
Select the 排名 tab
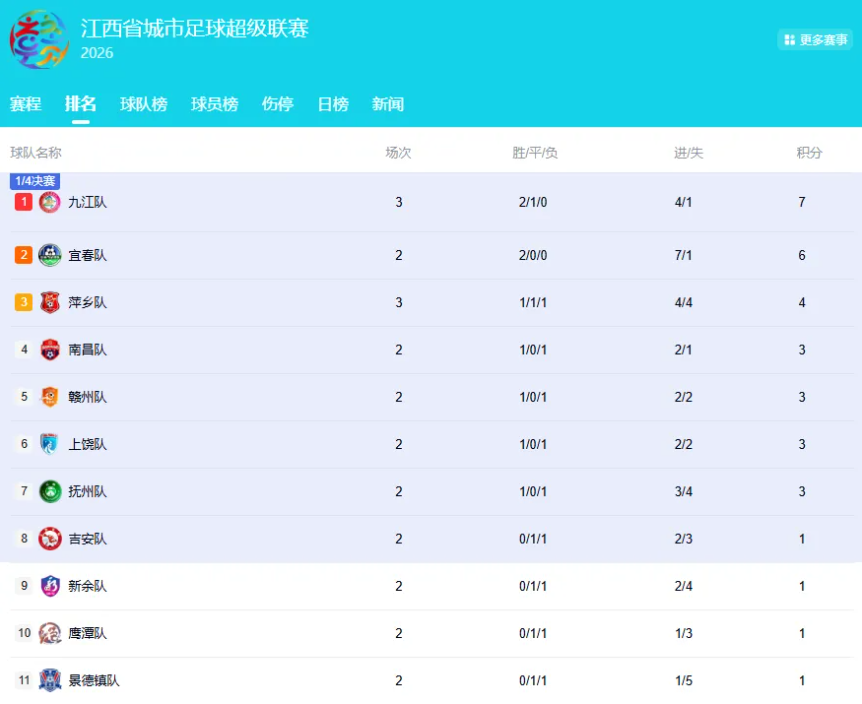click(x=80, y=103)
